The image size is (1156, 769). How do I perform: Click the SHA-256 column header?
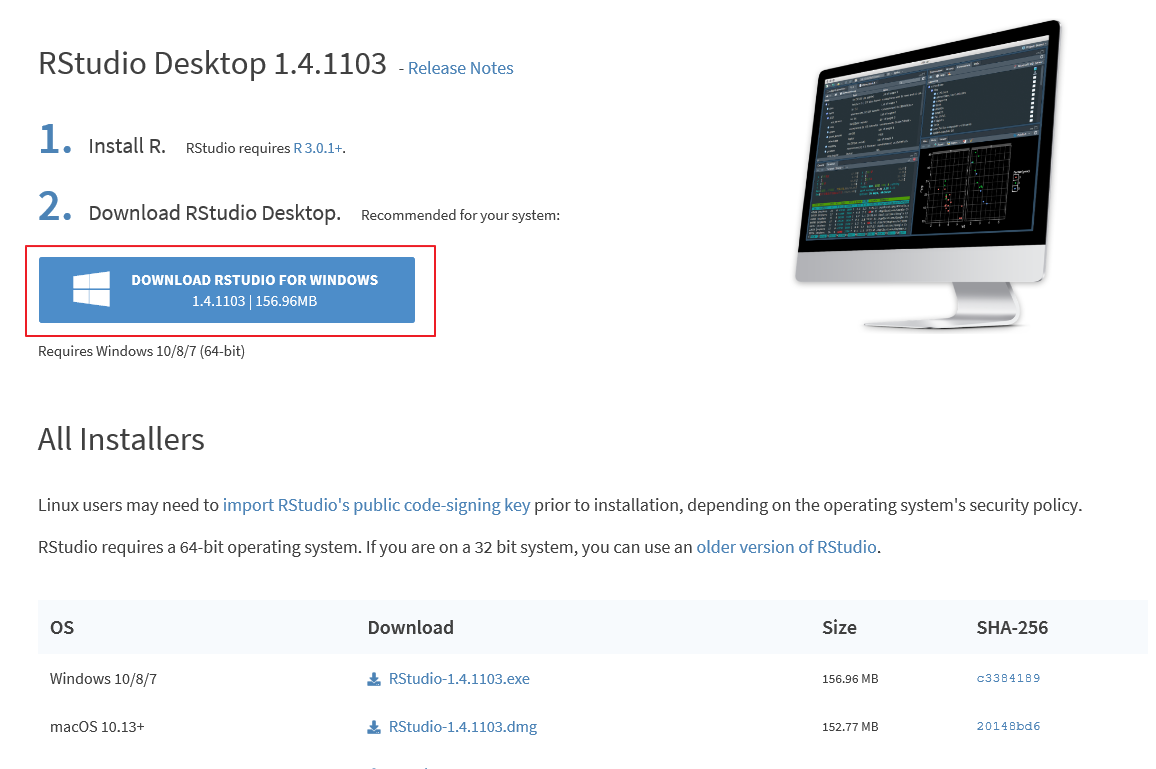coord(1012,627)
